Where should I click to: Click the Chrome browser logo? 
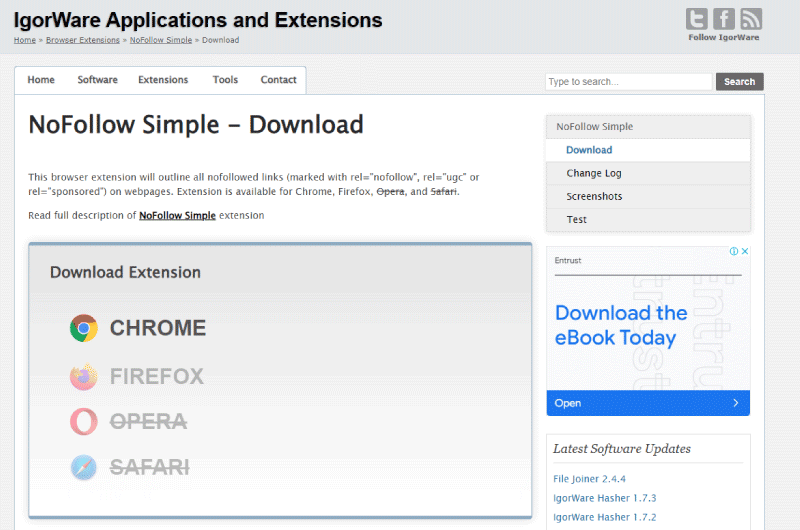click(84, 328)
